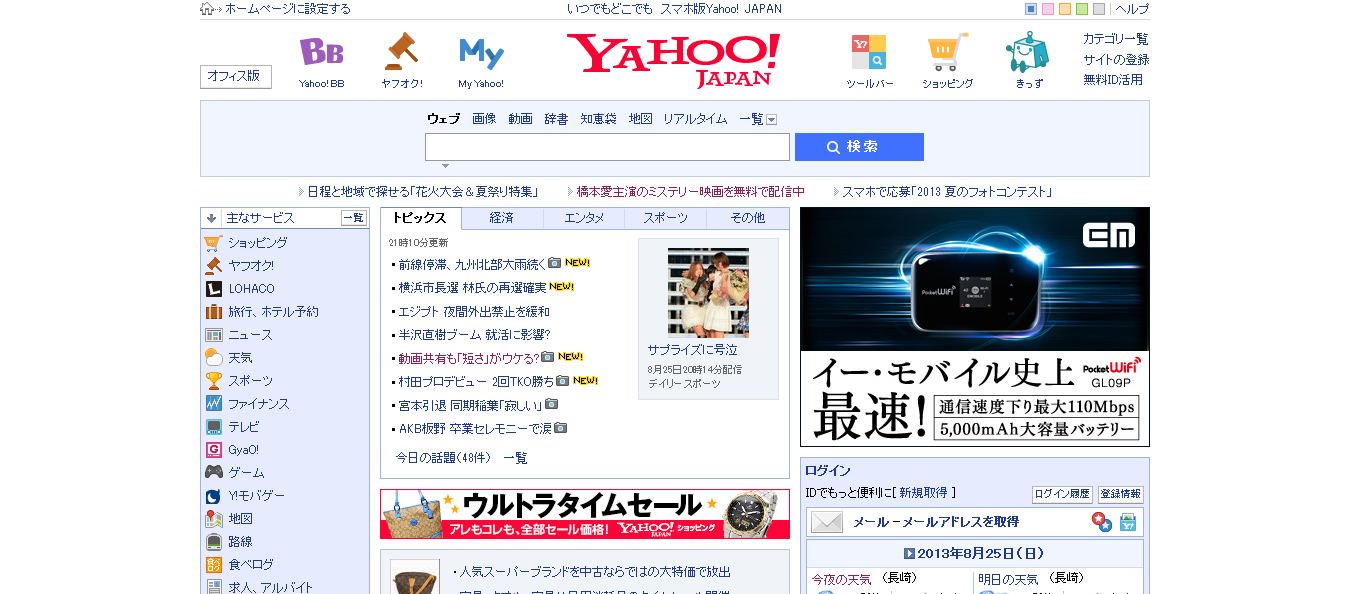Open search suggestions arrow below search box

[446, 166]
